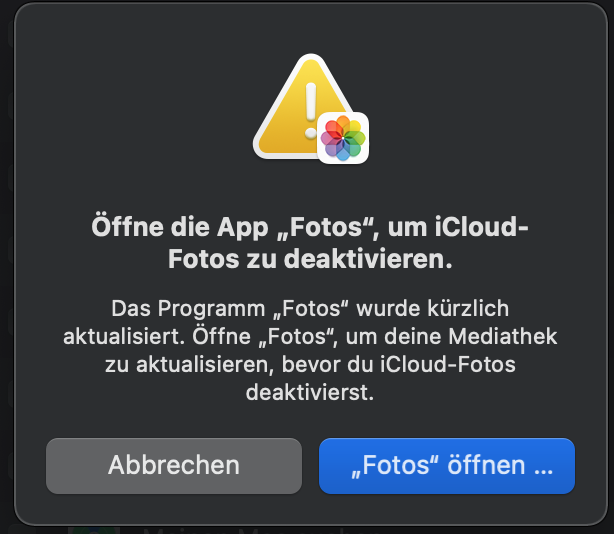This screenshot has height=534, width=614.
Task: Open Photos via „Fotos“ öffnen button
Action: tap(446, 465)
